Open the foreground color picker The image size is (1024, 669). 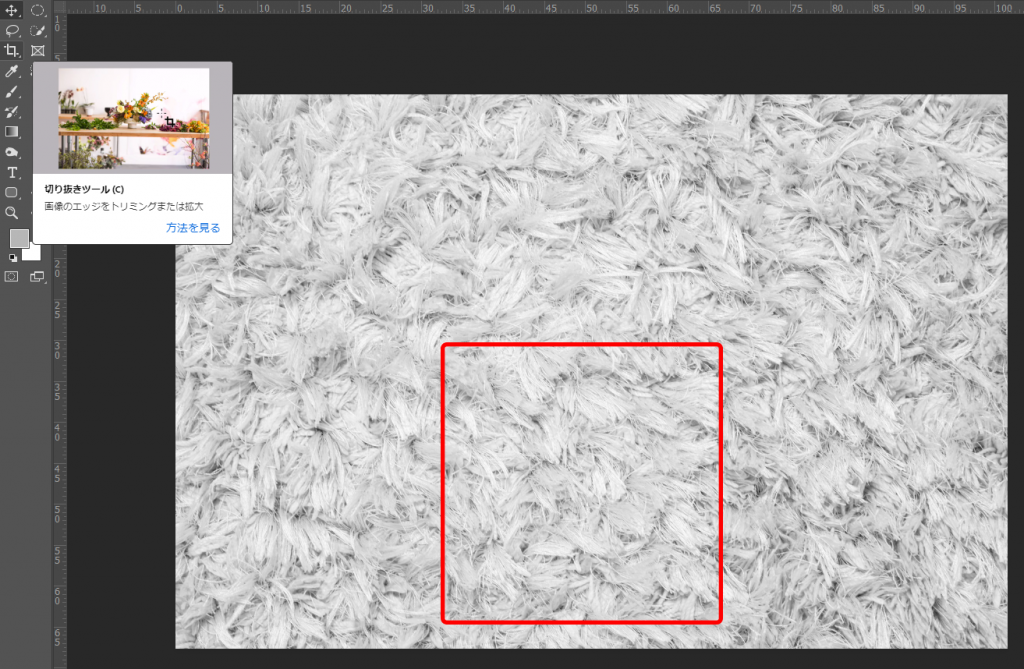point(19,238)
